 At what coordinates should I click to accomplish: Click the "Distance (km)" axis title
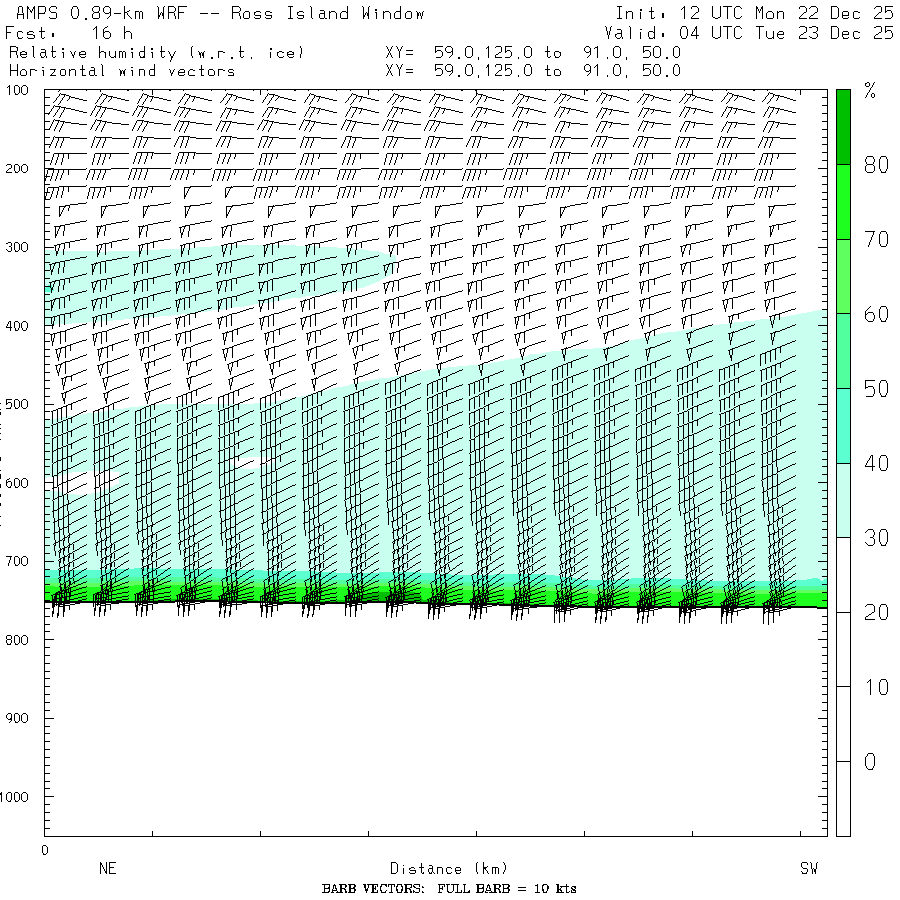[x=449, y=869]
